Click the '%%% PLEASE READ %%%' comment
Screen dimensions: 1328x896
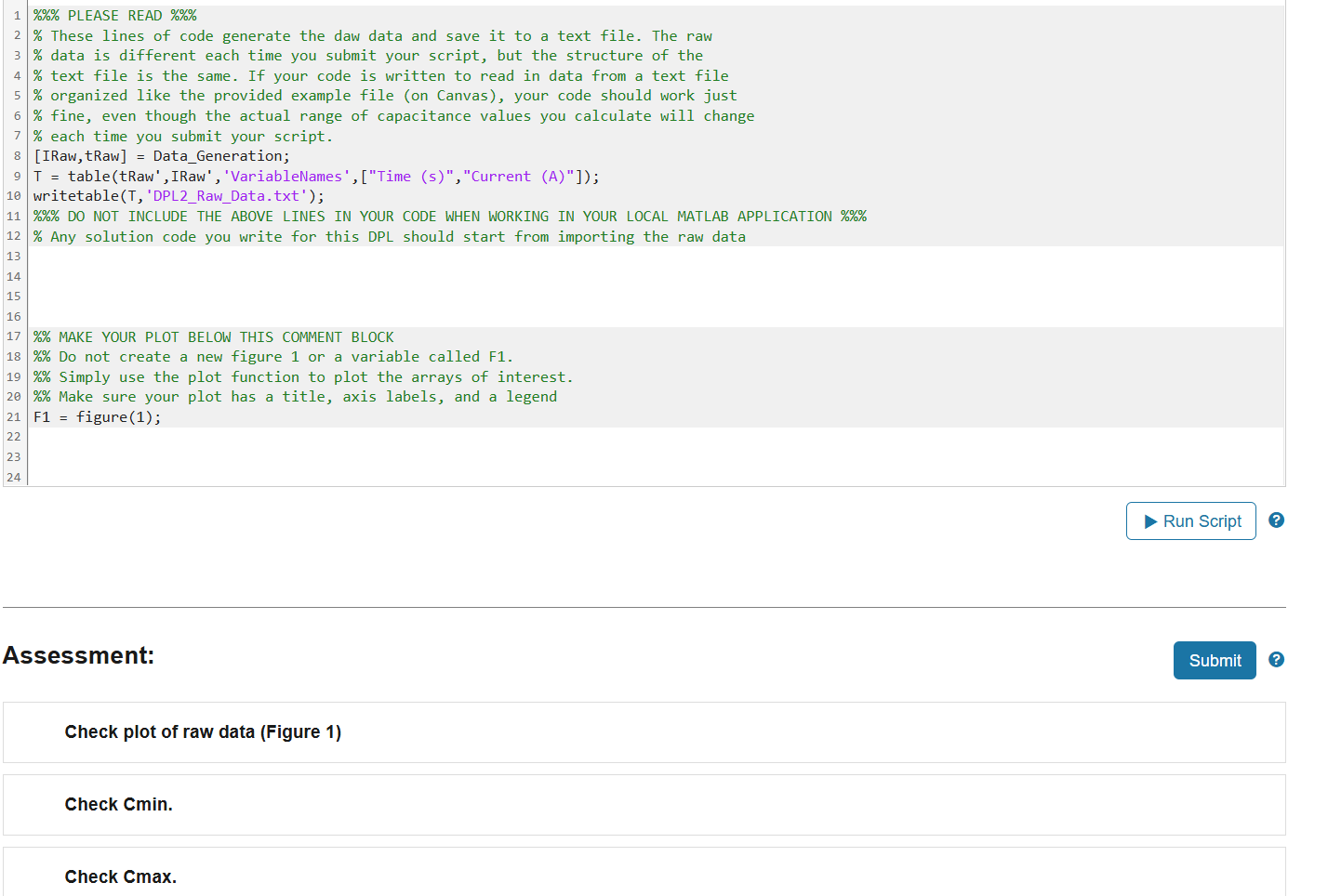[115, 16]
